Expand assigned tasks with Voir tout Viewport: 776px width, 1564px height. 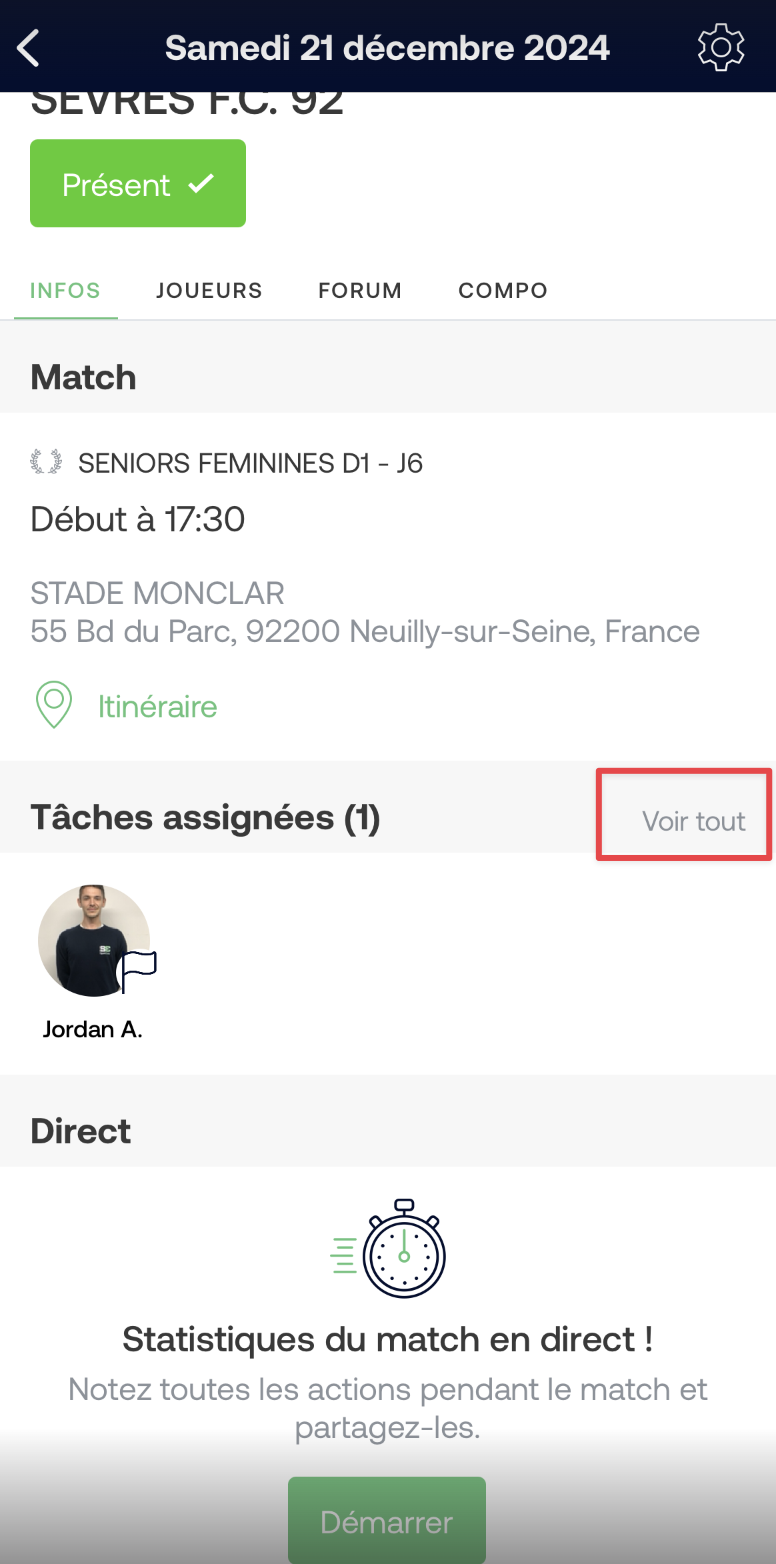click(x=694, y=821)
